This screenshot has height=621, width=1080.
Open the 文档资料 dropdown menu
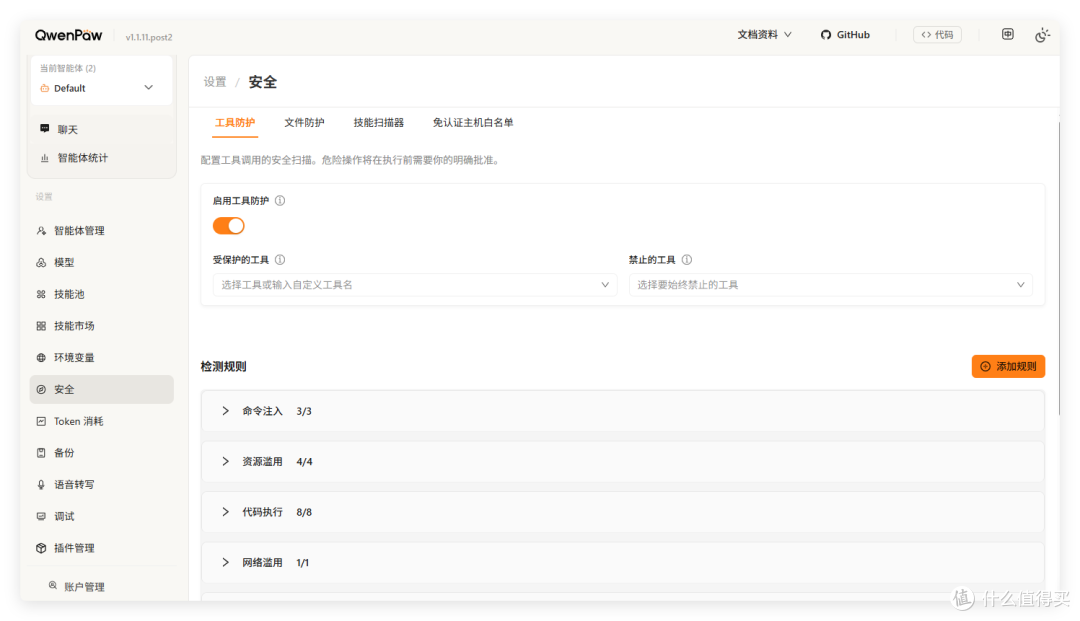point(765,34)
